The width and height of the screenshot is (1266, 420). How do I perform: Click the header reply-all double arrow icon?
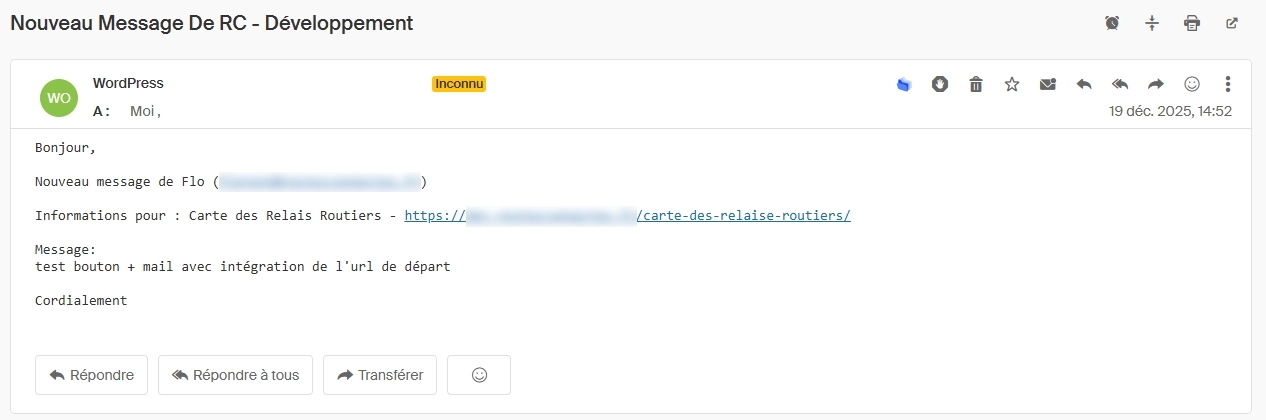point(1120,84)
